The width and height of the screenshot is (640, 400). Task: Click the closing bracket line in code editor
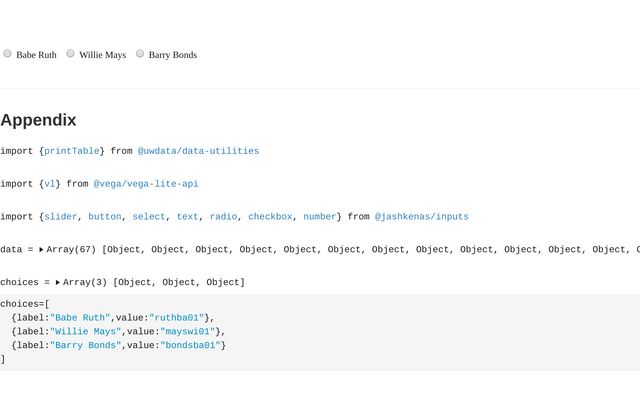[3, 359]
